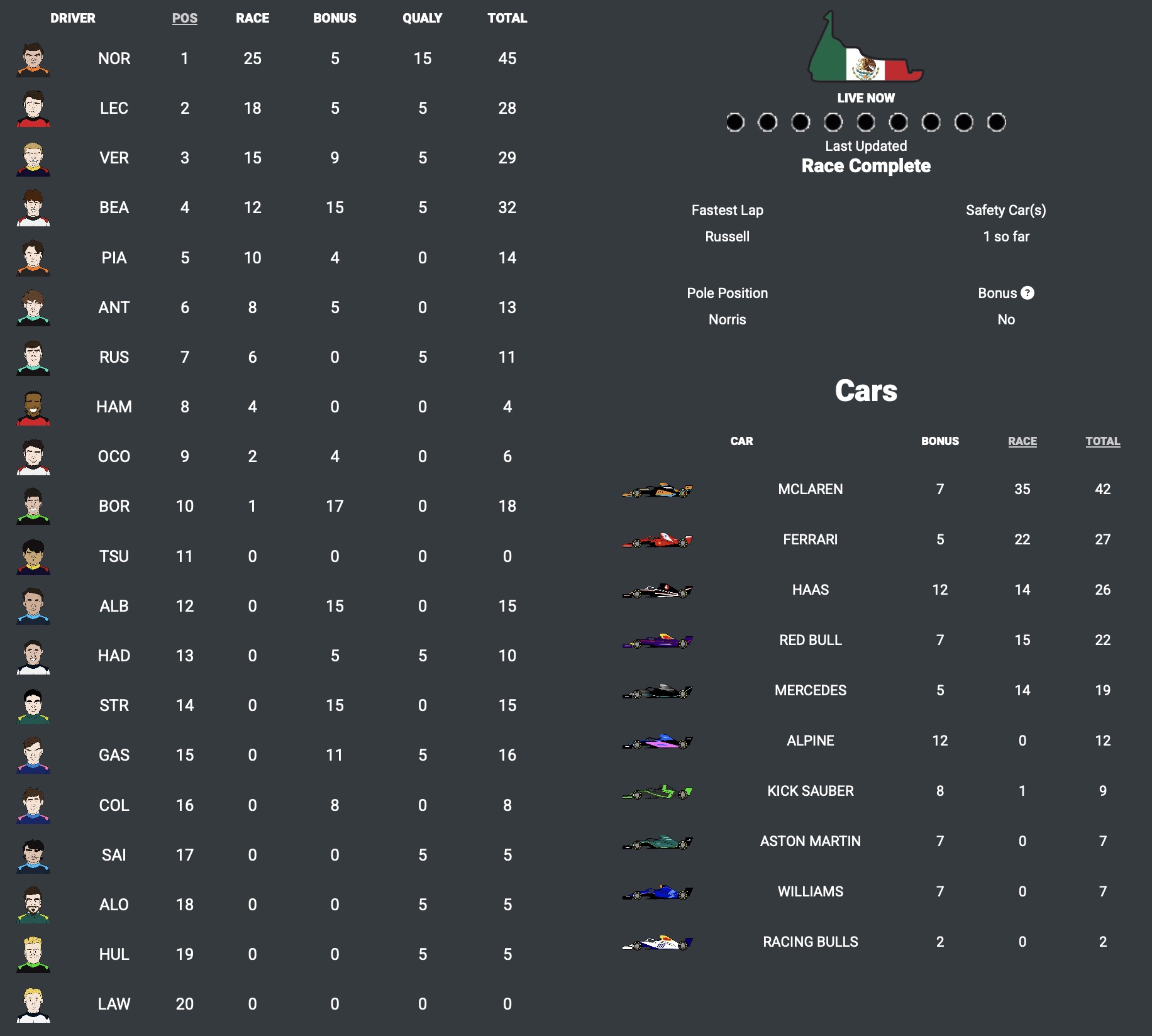Screen dimensions: 1152x1036
Task: Click the drivers BONUS column header
Action: tap(335, 18)
